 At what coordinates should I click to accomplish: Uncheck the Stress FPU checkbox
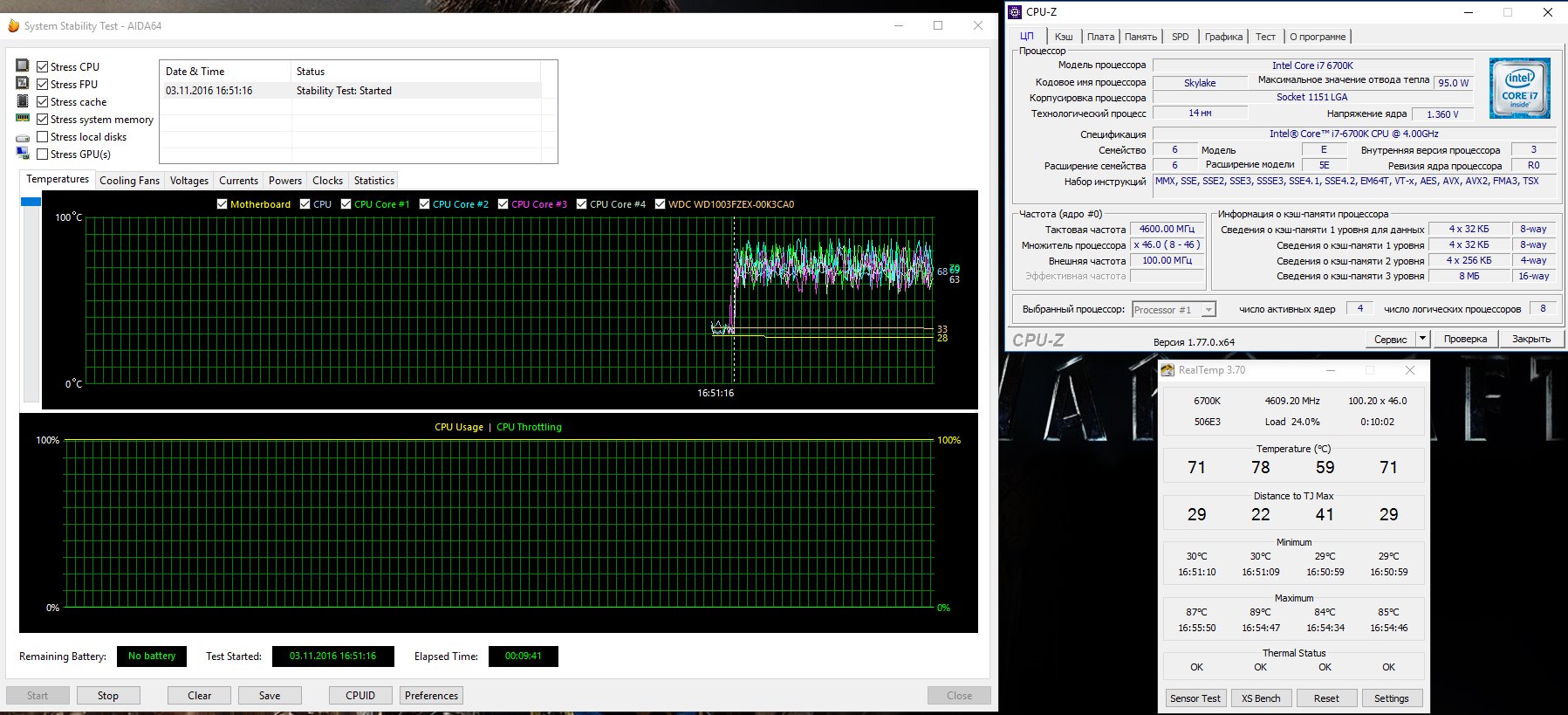42,84
